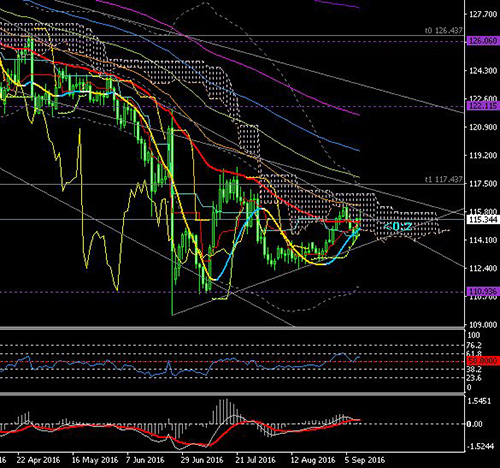Click the MACD 0.00 zero level label
Screen dimensions: 500x468
click(475, 424)
